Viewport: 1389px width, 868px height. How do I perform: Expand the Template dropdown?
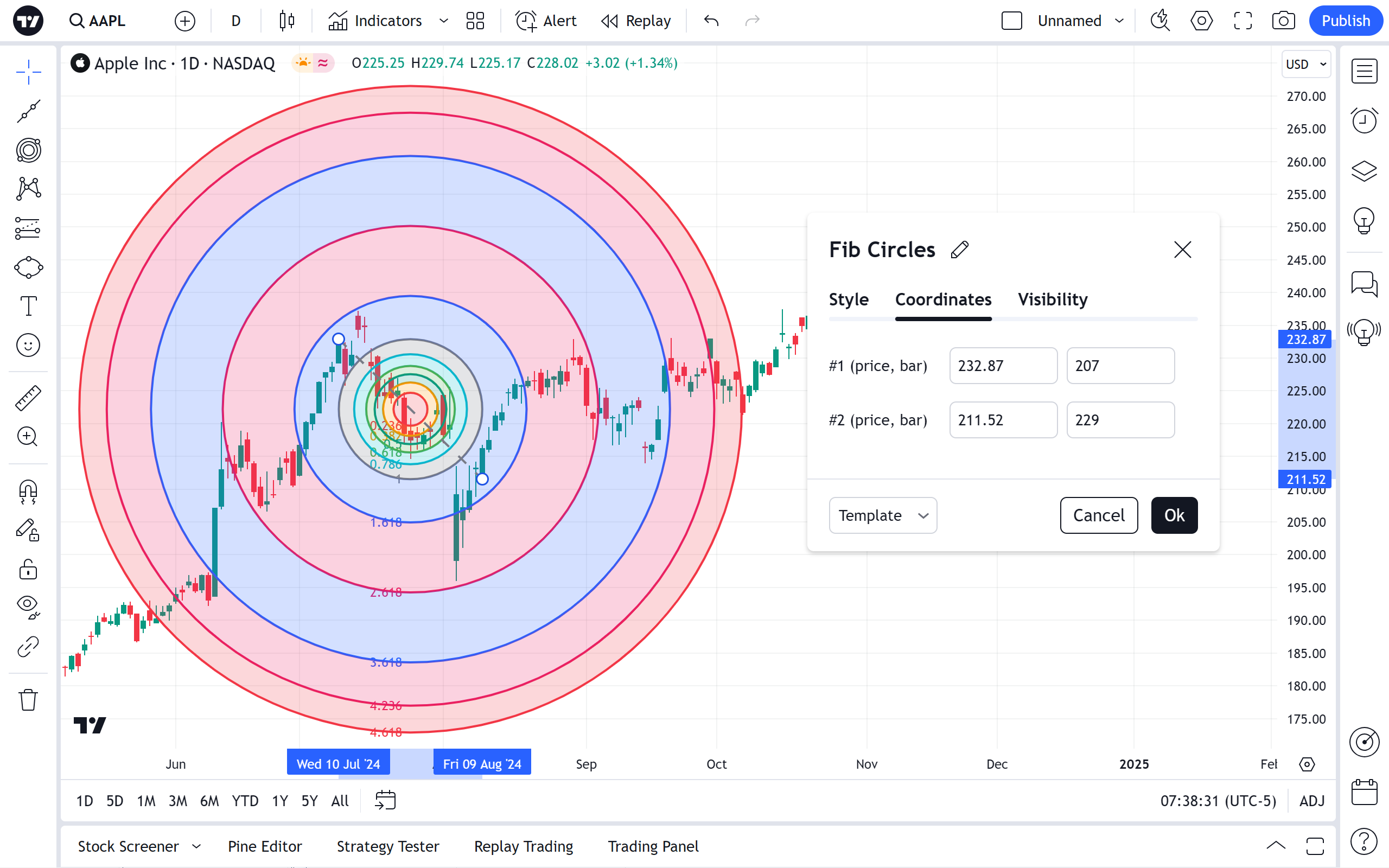882,515
